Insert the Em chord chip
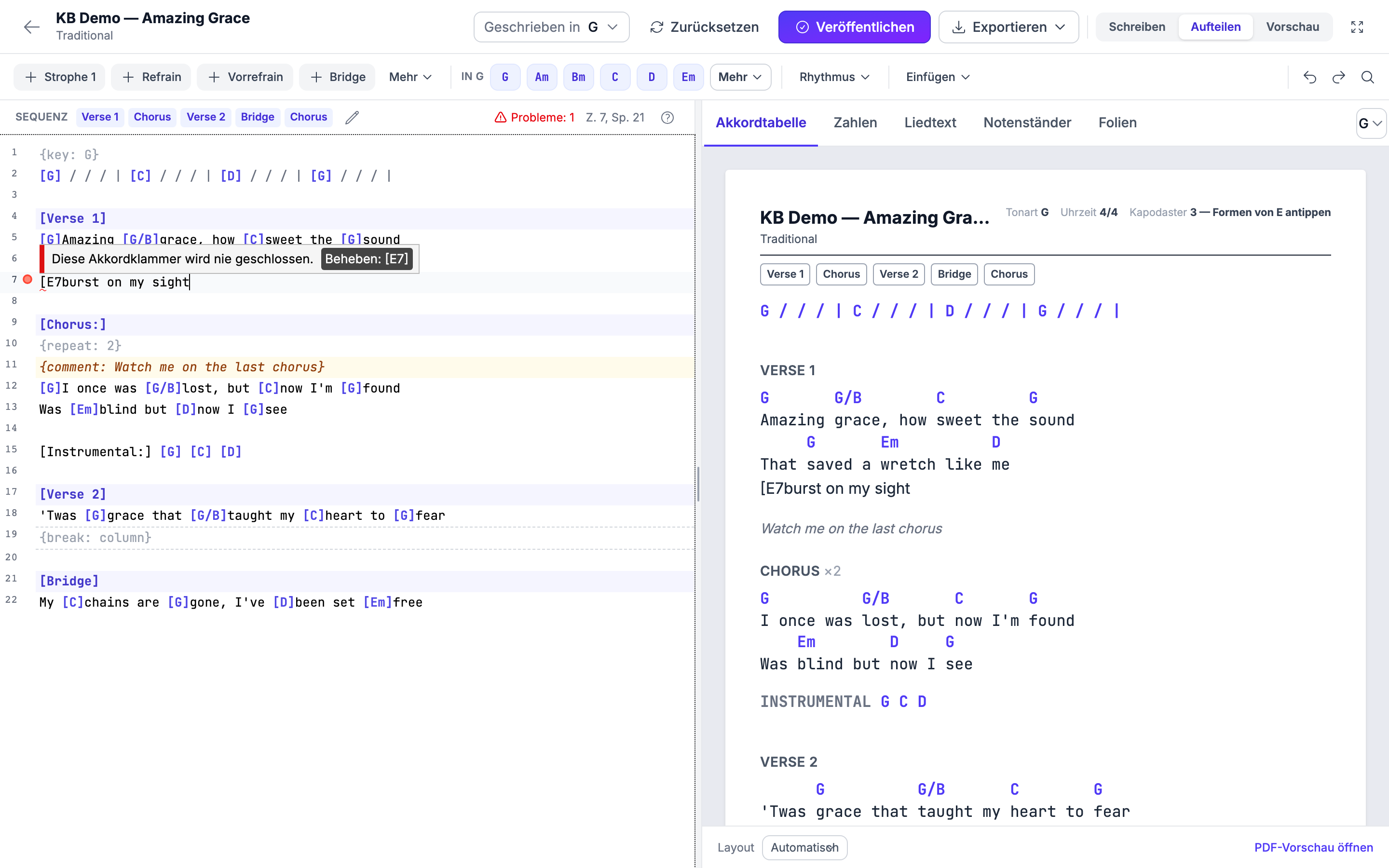This screenshot has width=1389, height=868. point(688,77)
